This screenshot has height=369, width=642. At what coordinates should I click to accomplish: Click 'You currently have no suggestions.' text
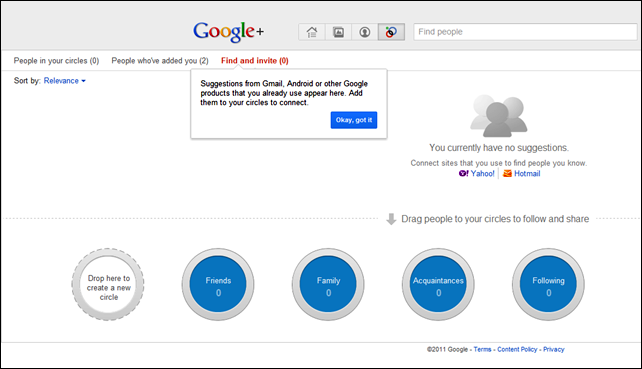pos(499,148)
